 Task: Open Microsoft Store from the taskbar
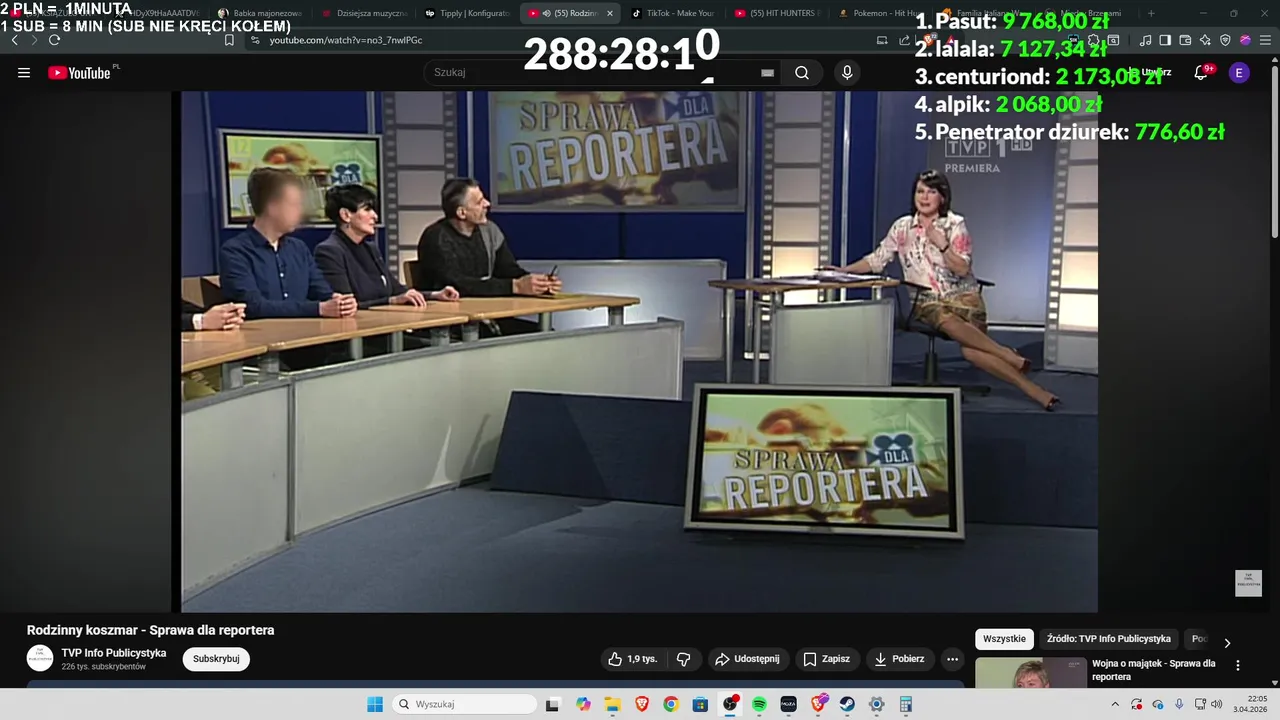point(700,704)
